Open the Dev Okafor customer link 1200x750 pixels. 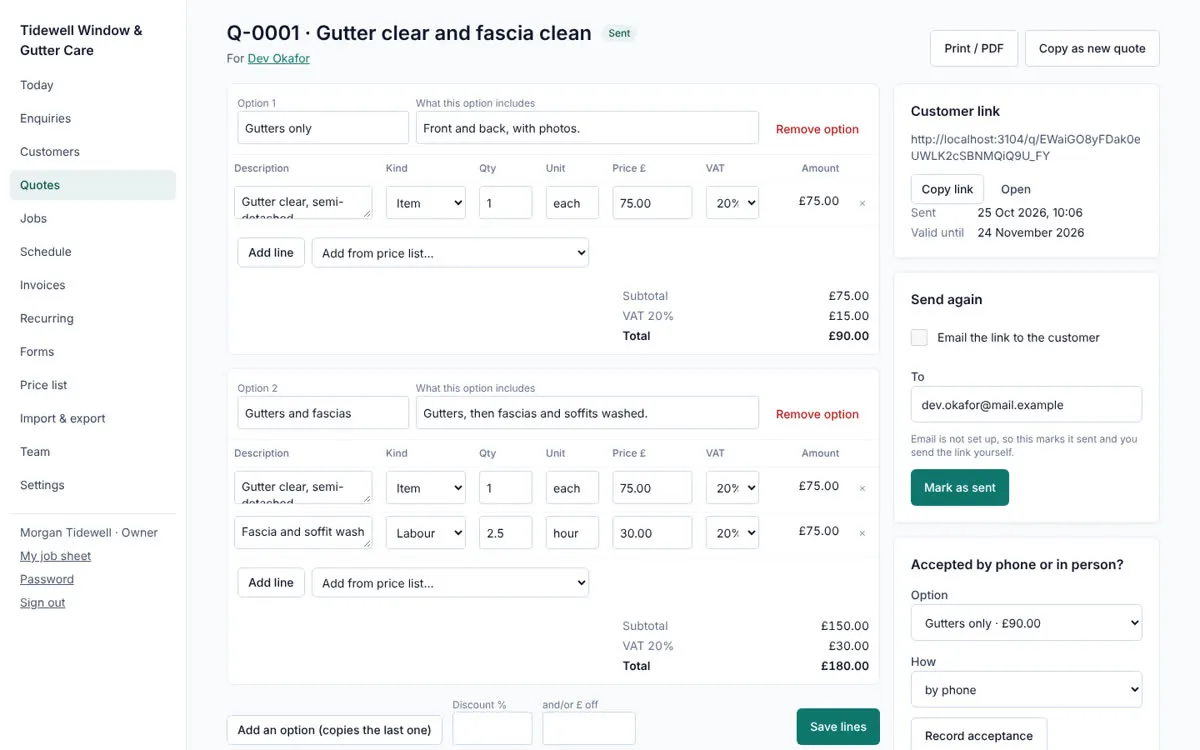[x=279, y=59]
